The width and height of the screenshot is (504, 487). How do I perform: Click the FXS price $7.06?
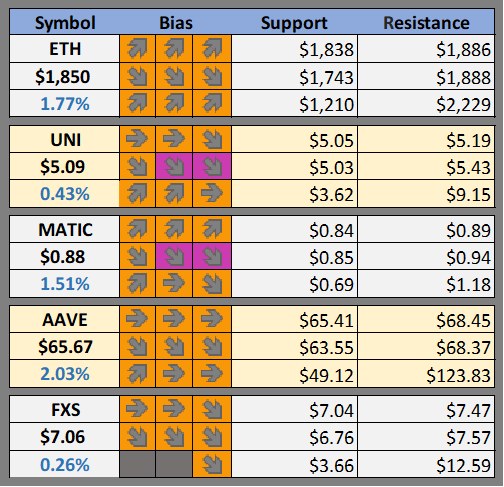pos(63,437)
